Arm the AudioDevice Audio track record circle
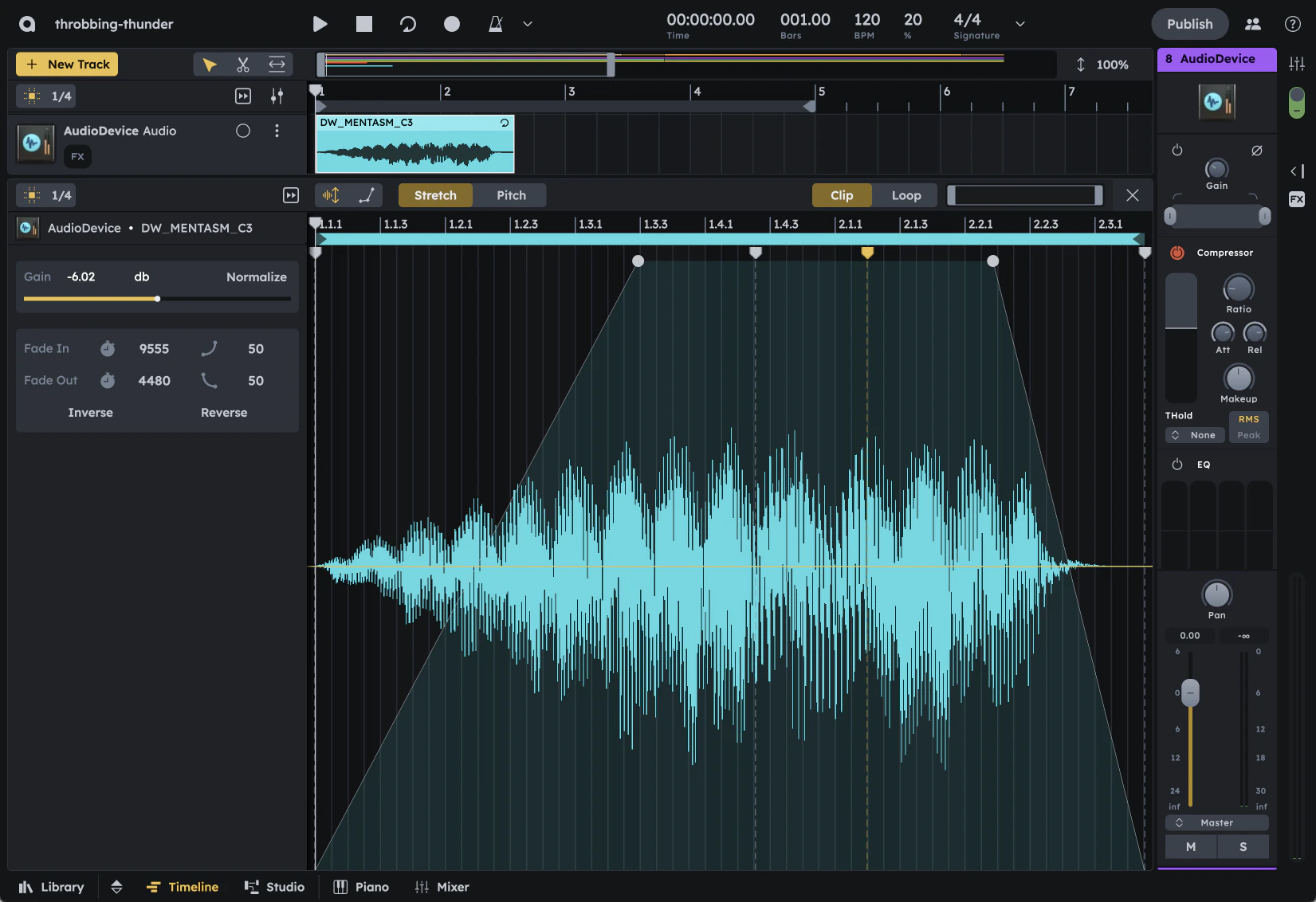 [243, 131]
